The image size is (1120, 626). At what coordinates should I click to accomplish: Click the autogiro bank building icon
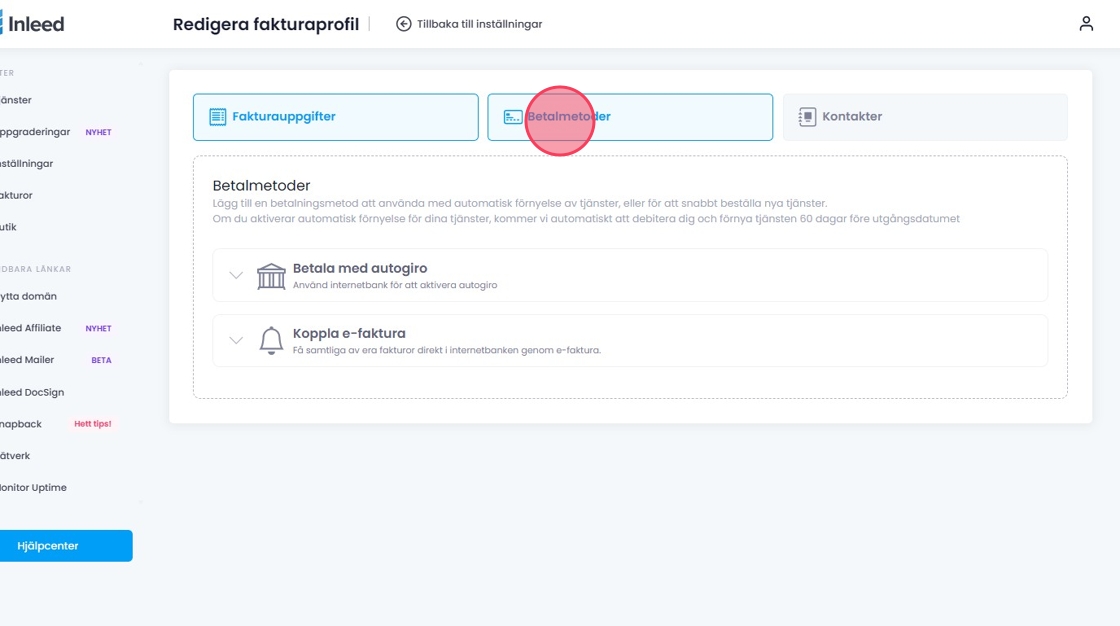[x=271, y=275]
